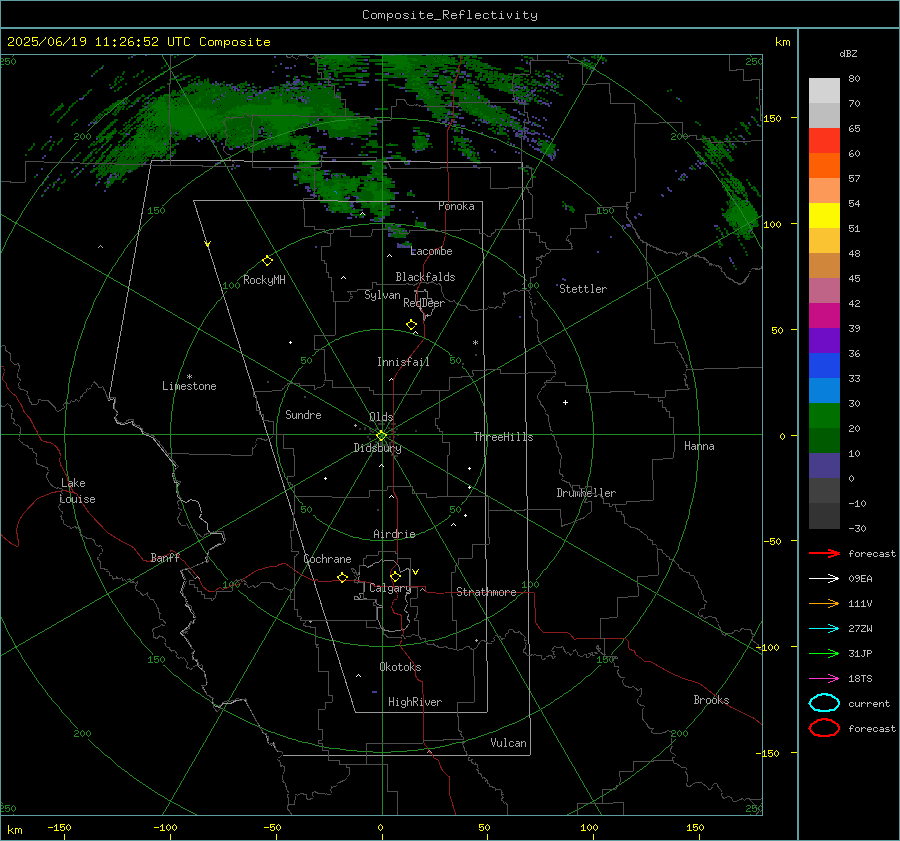Click the Blackfalds label on map
This screenshot has height=841, width=900.
point(425,277)
